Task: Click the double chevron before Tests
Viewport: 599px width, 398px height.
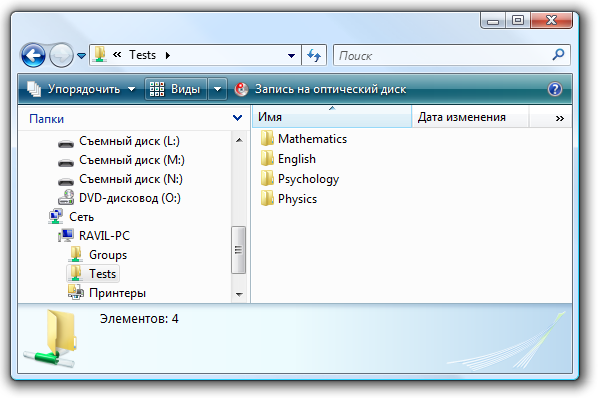Action: [x=117, y=55]
